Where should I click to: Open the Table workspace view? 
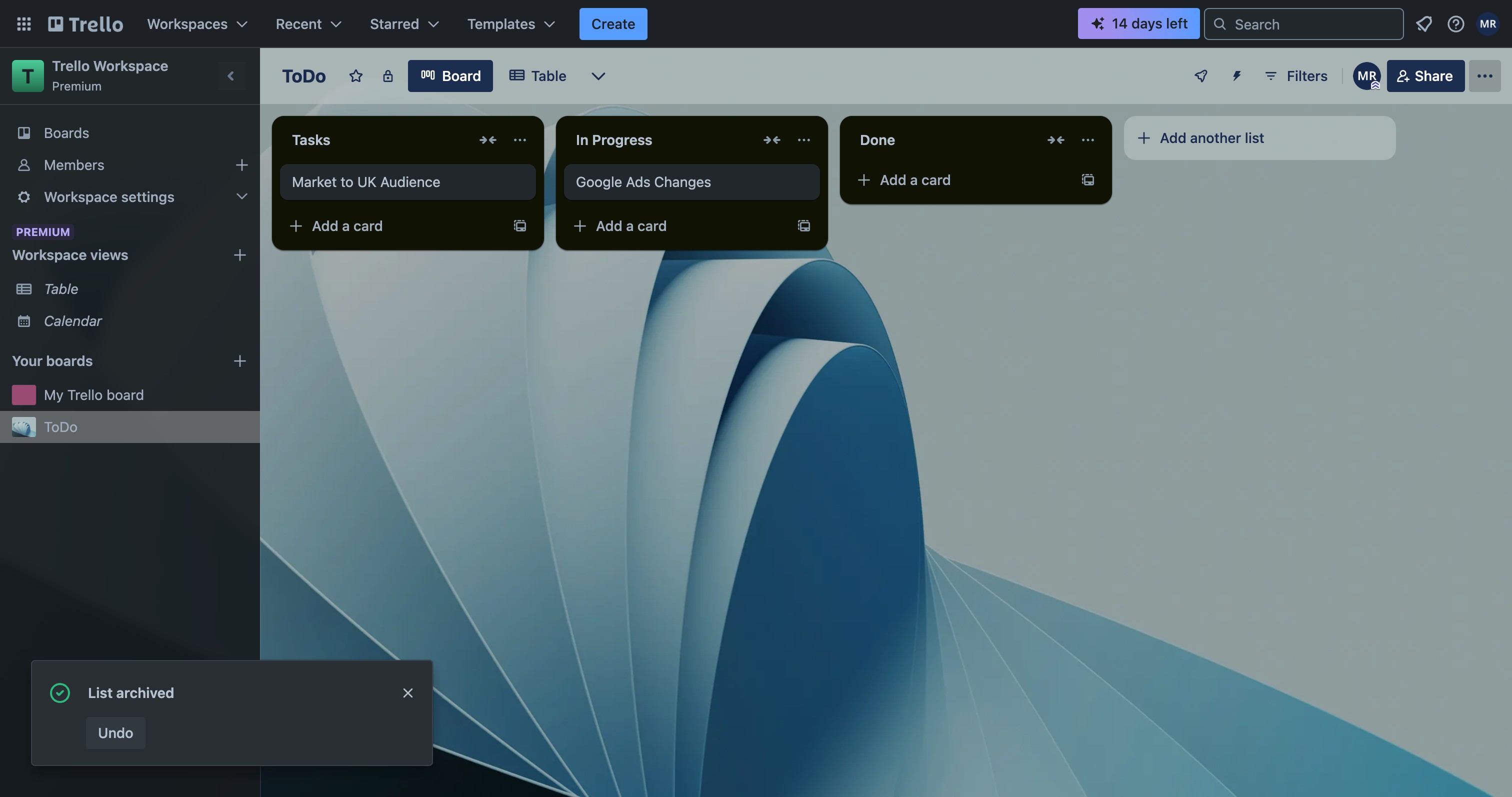[129, 289]
